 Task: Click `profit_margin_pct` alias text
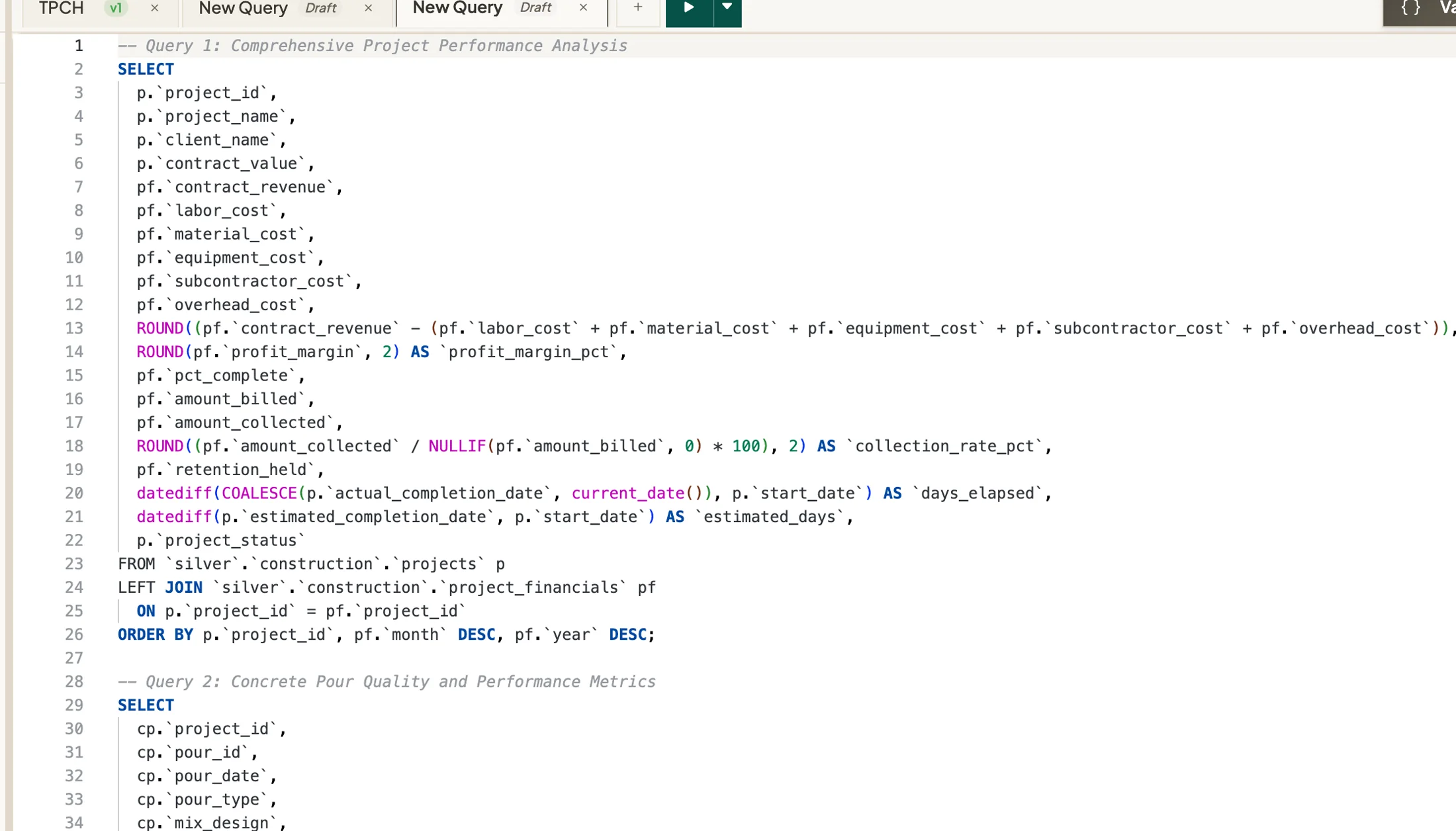coord(528,352)
